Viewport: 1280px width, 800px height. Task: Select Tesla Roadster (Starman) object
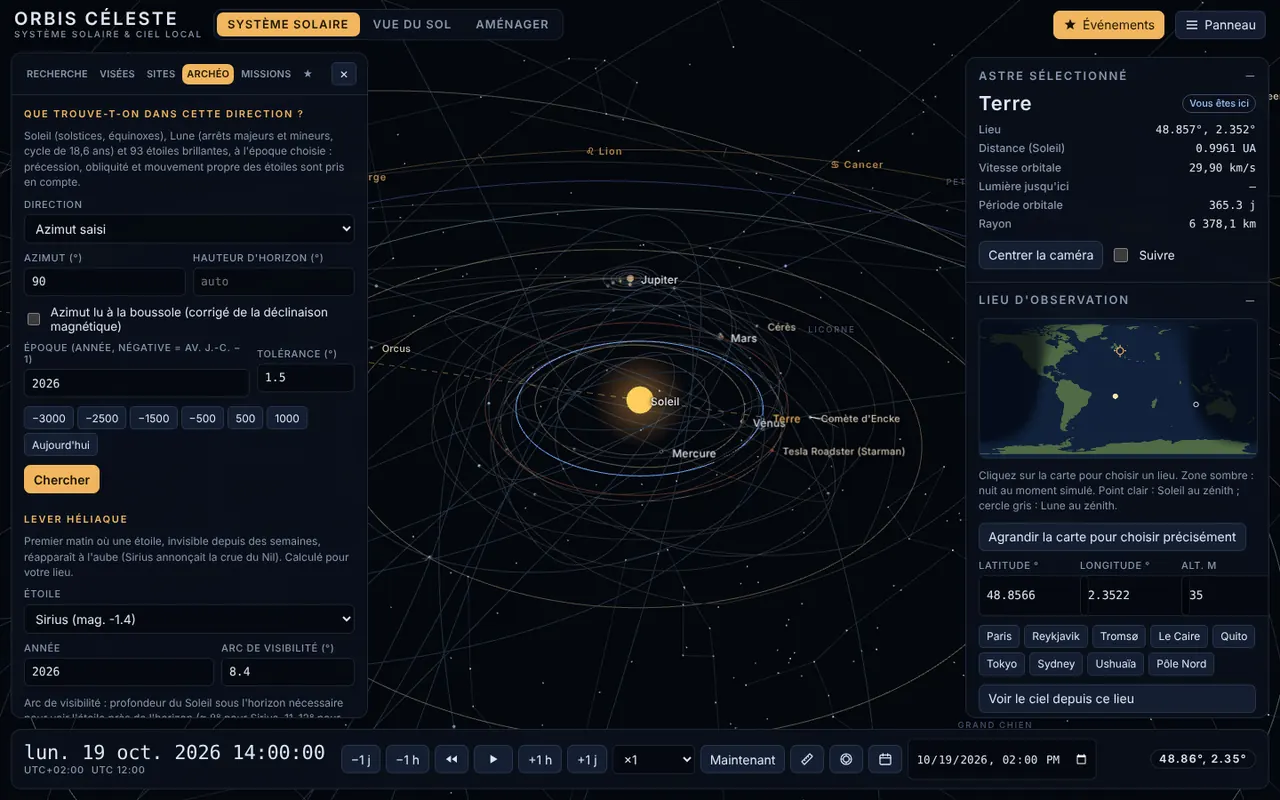775,452
